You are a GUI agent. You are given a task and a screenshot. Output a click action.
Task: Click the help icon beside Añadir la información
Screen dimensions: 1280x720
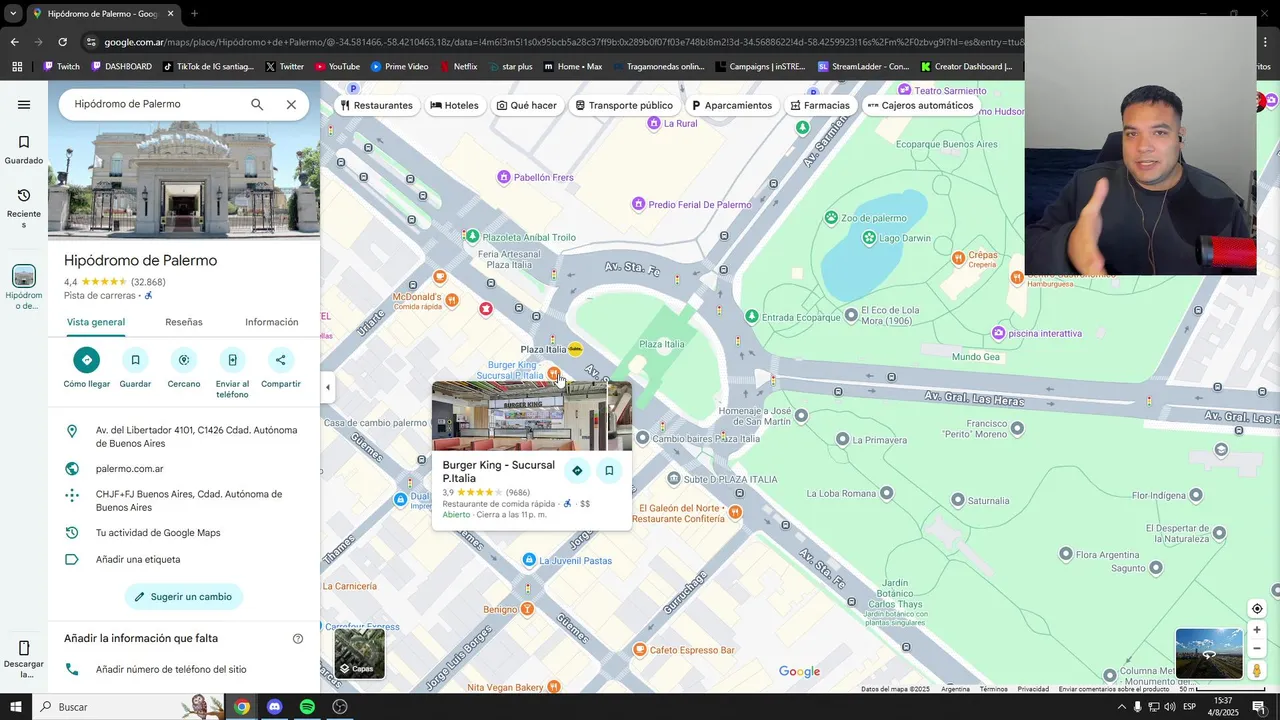(x=298, y=639)
